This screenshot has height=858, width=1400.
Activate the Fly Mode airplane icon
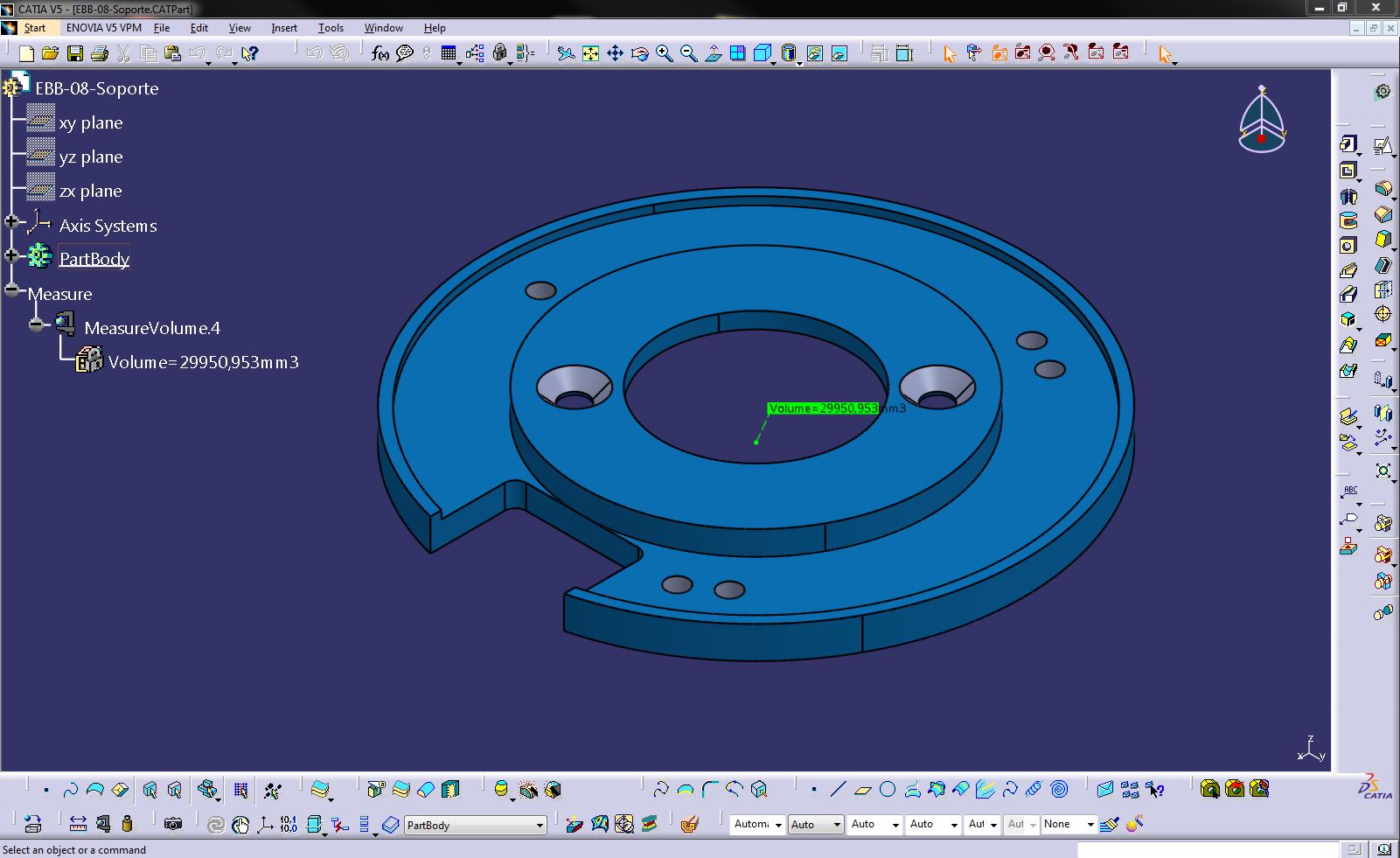(566, 54)
